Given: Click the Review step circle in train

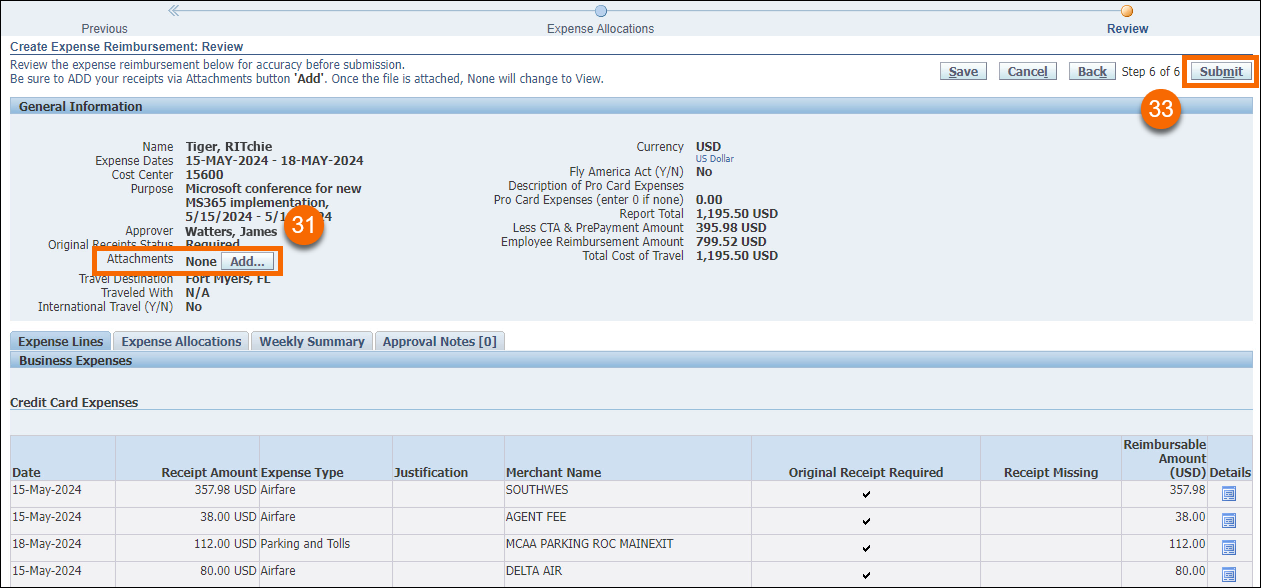Looking at the screenshot, I should [1127, 11].
